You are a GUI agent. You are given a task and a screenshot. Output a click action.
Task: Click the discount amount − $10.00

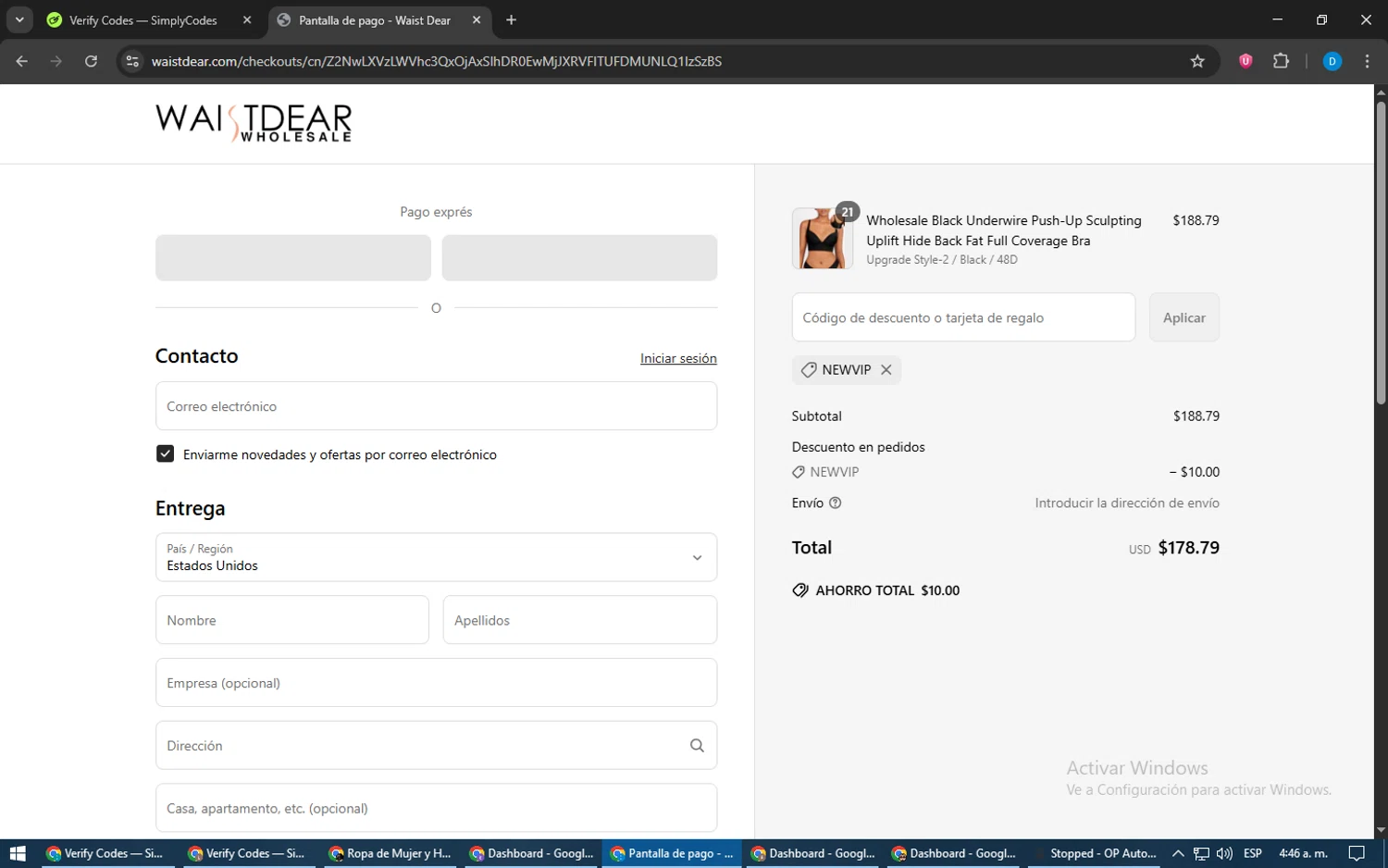coord(1194,471)
